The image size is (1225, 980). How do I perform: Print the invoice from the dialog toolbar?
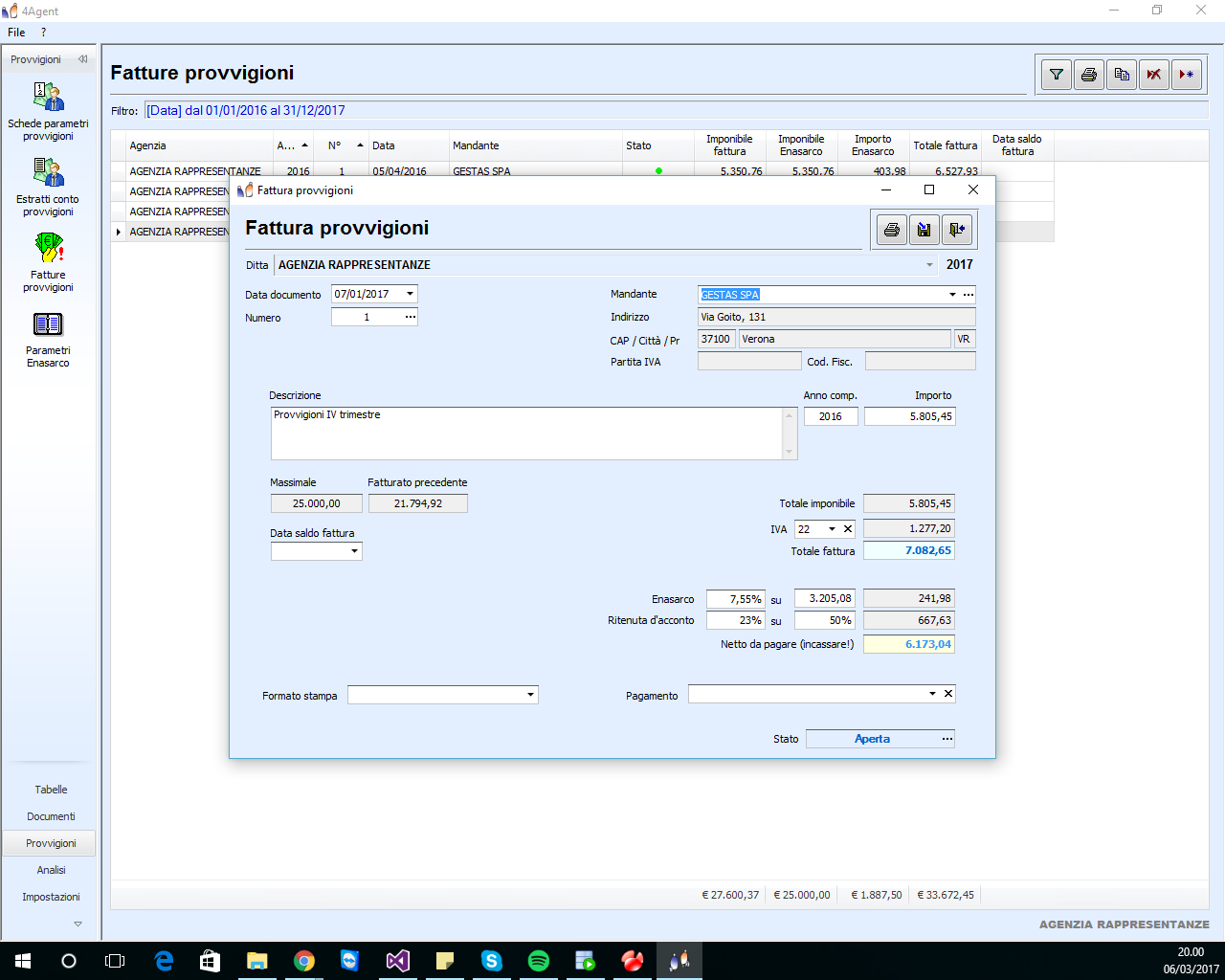point(892,230)
